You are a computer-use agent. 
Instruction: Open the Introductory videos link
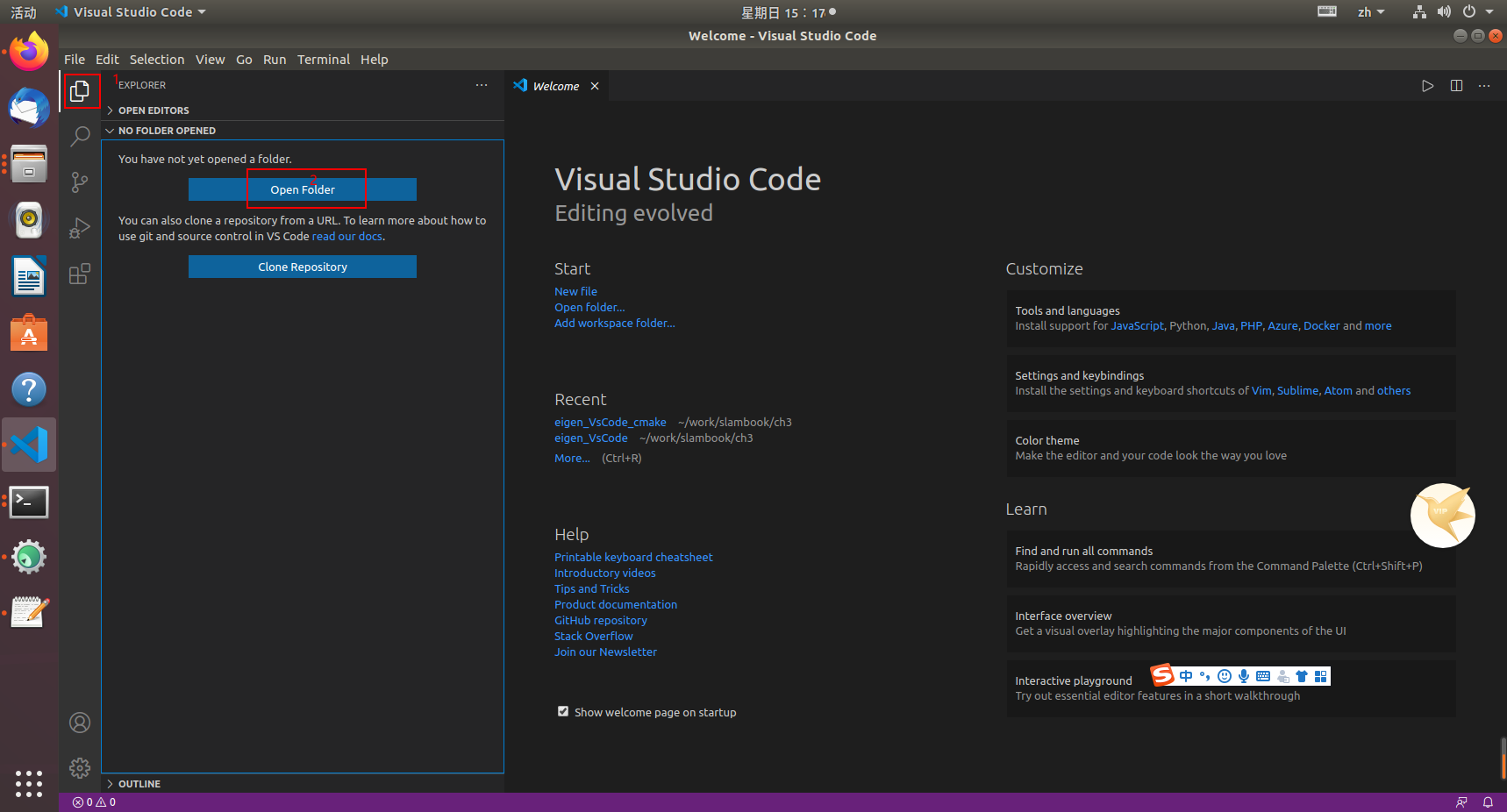(x=605, y=573)
